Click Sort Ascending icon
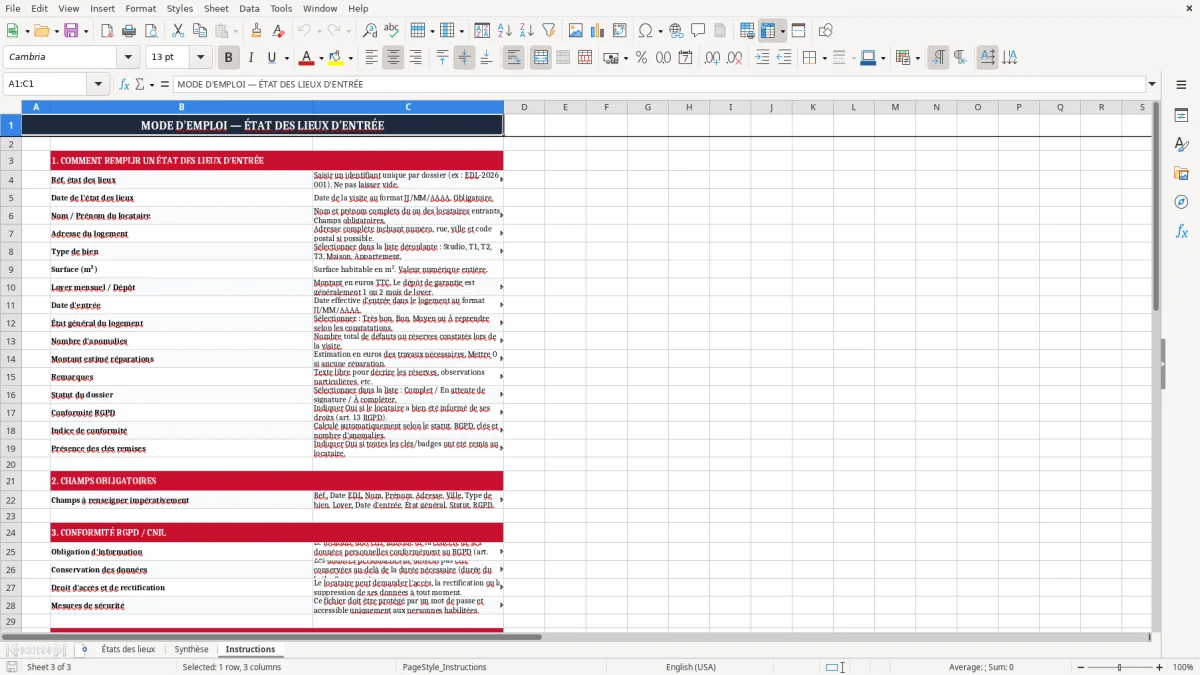The image size is (1200, 675). (504, 31)
